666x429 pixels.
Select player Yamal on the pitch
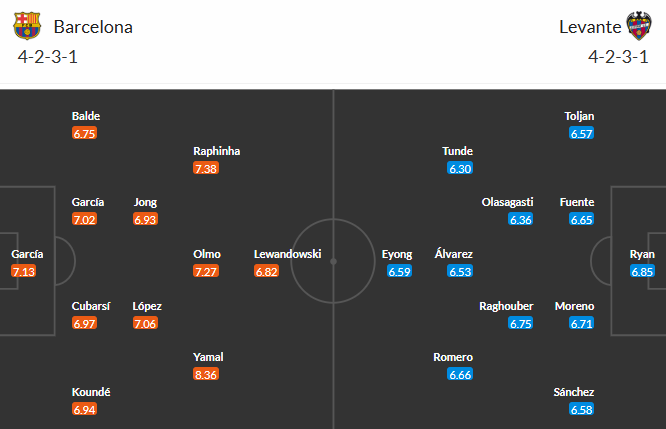208,357
